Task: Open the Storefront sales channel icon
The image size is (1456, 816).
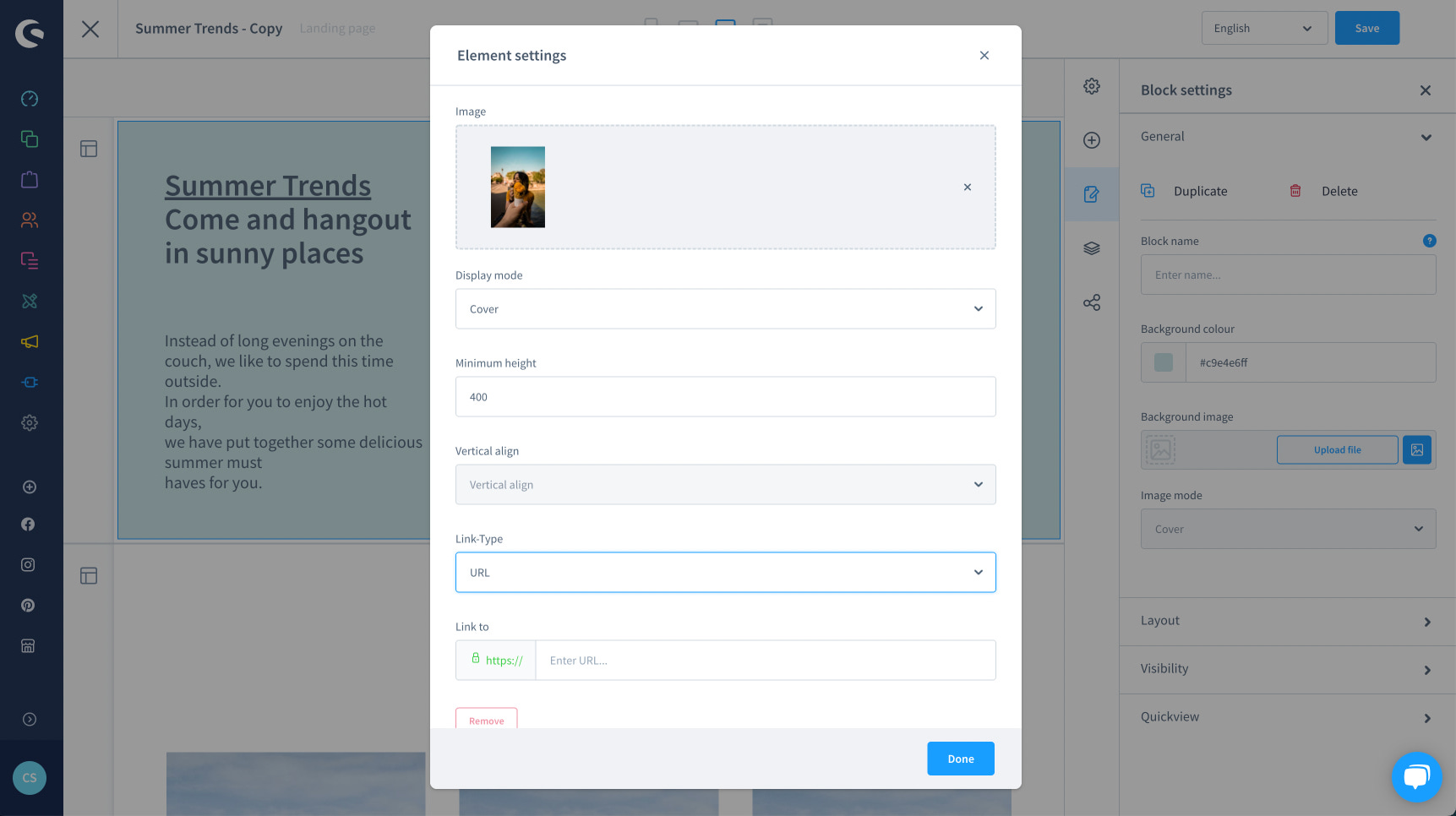Action: coord(28,646)
